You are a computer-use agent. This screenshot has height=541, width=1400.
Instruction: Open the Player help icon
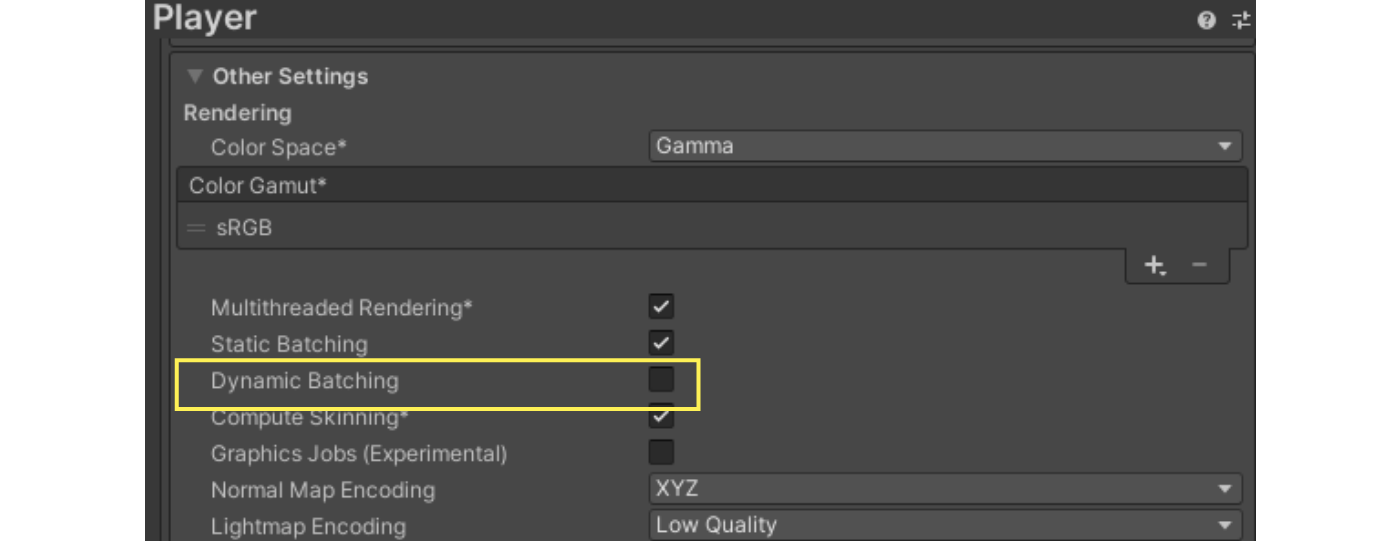1207,20
